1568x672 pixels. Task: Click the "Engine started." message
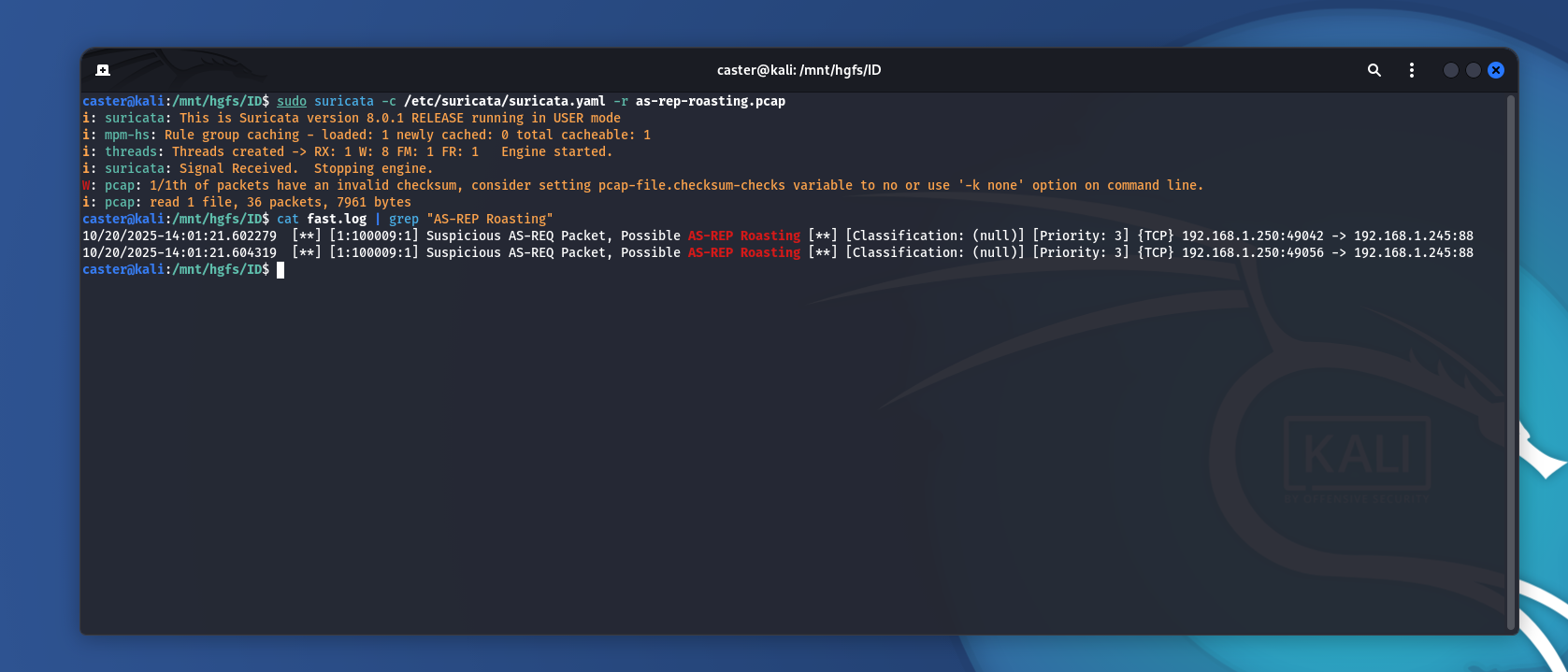click(556, 152)
